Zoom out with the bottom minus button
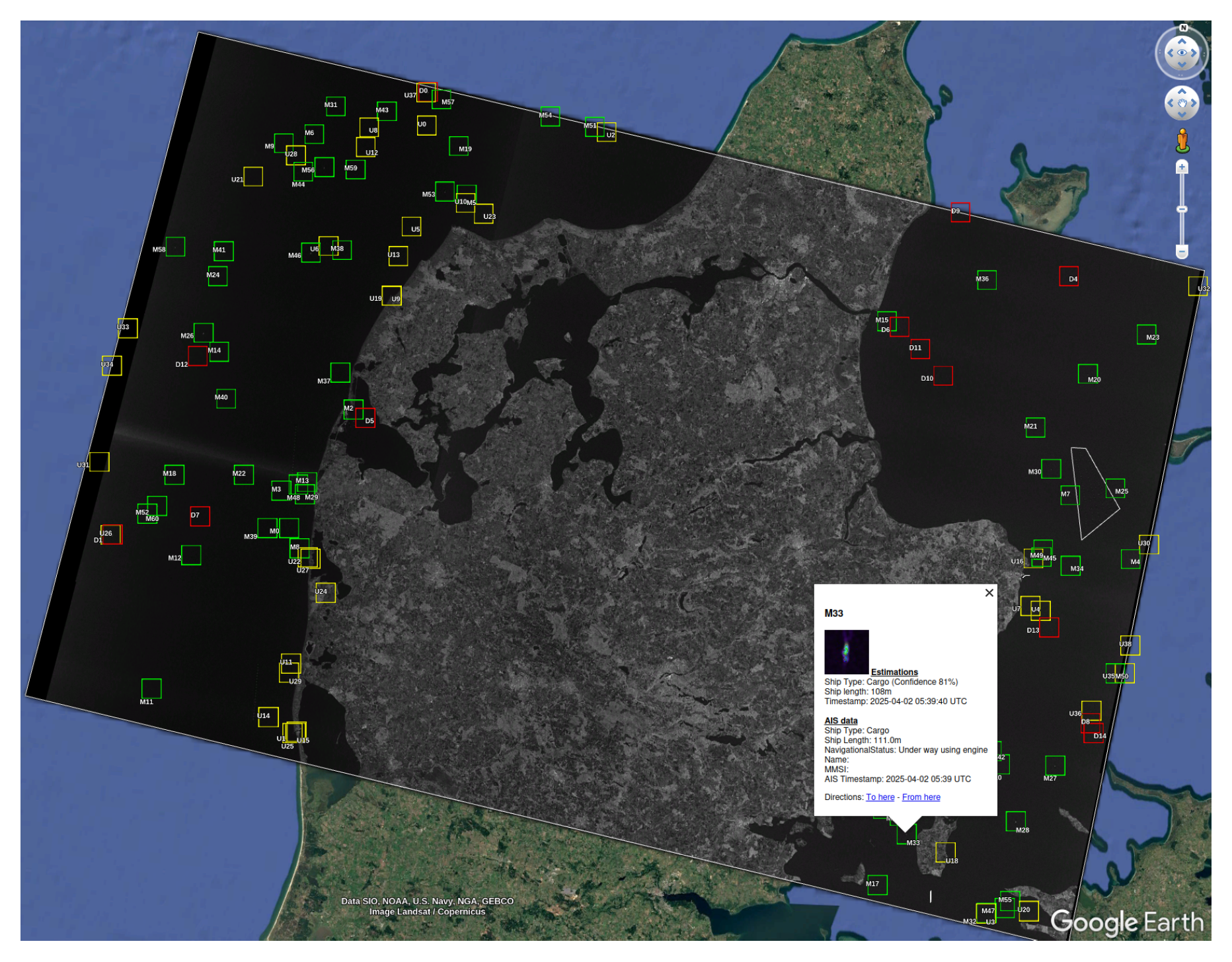The image size is (1232, 962). coord(1182,251)
